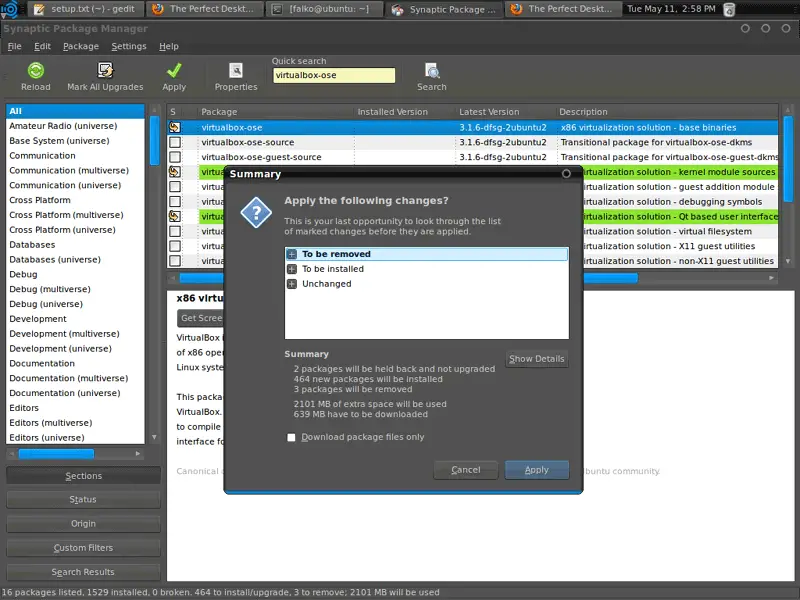Click the Show Details button

pos(537,359)
